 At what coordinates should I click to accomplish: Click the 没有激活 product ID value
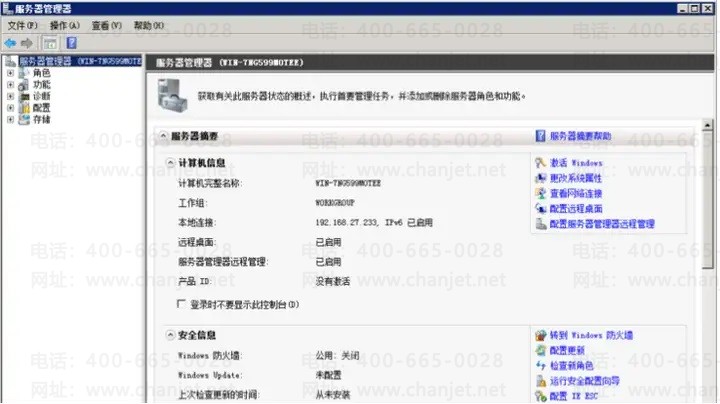click(332, 281)
